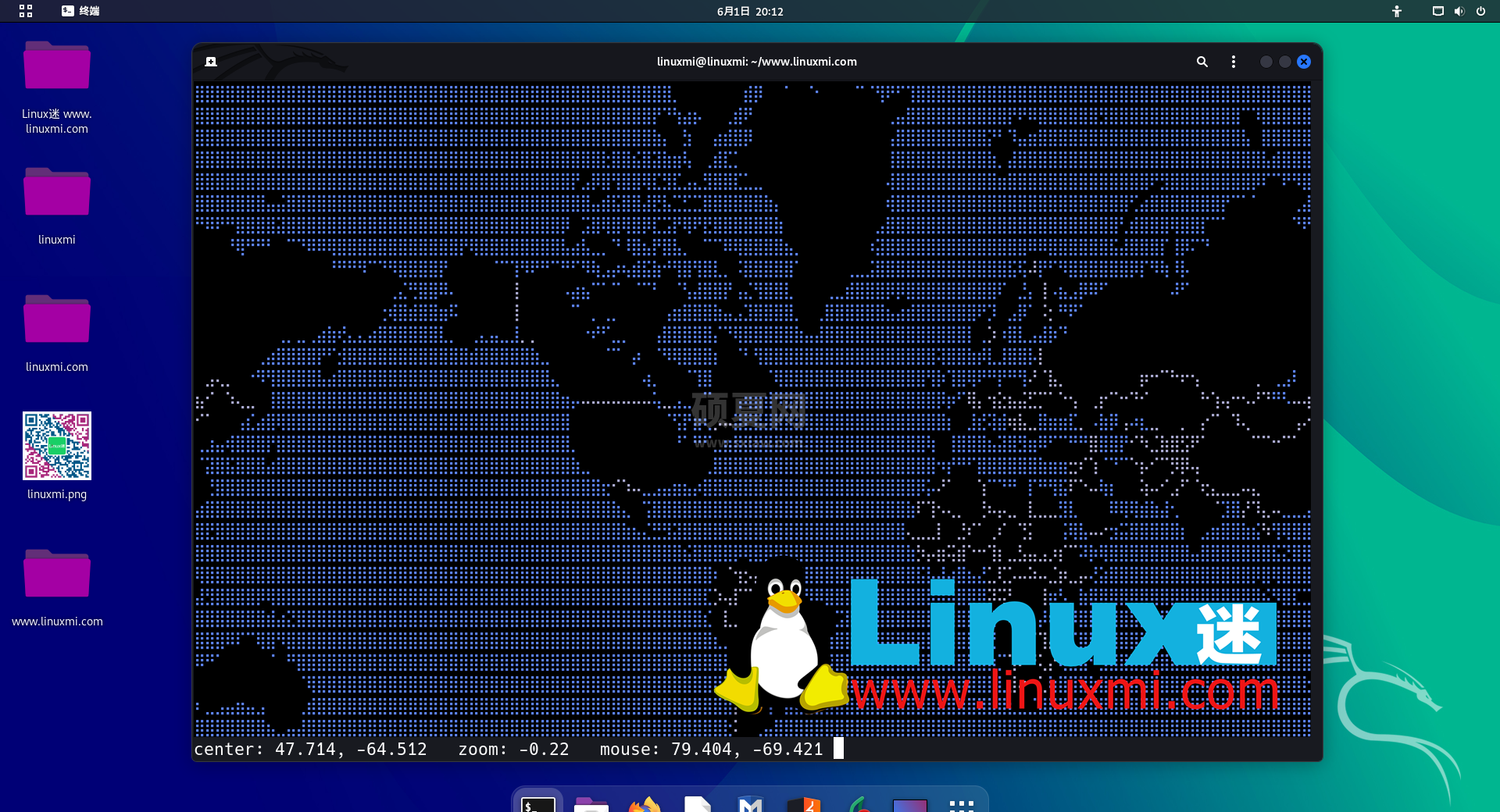Open terminal search magnifier
Screen dimensions: 1500x812
point(1202,62)
